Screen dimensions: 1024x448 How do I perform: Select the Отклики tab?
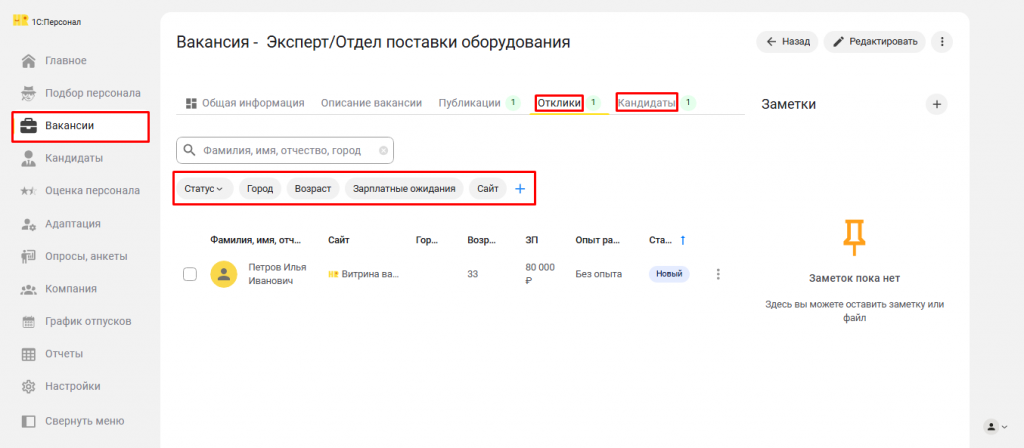tap(559, 103)
